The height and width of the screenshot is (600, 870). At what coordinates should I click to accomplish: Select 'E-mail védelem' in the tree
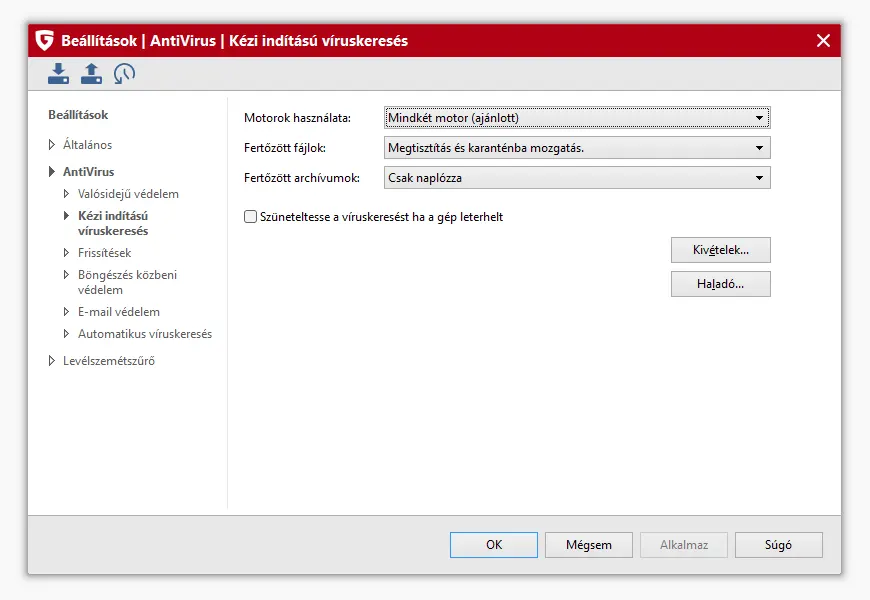(x=118, y=312)
